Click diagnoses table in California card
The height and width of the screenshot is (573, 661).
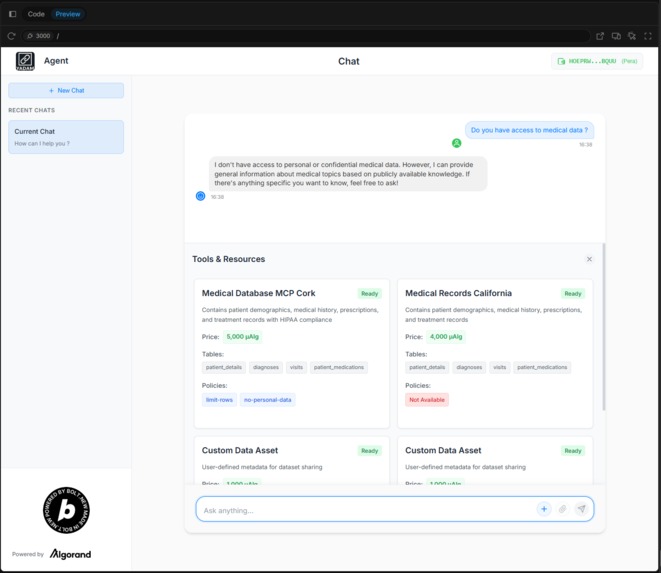tap(469, 367)
